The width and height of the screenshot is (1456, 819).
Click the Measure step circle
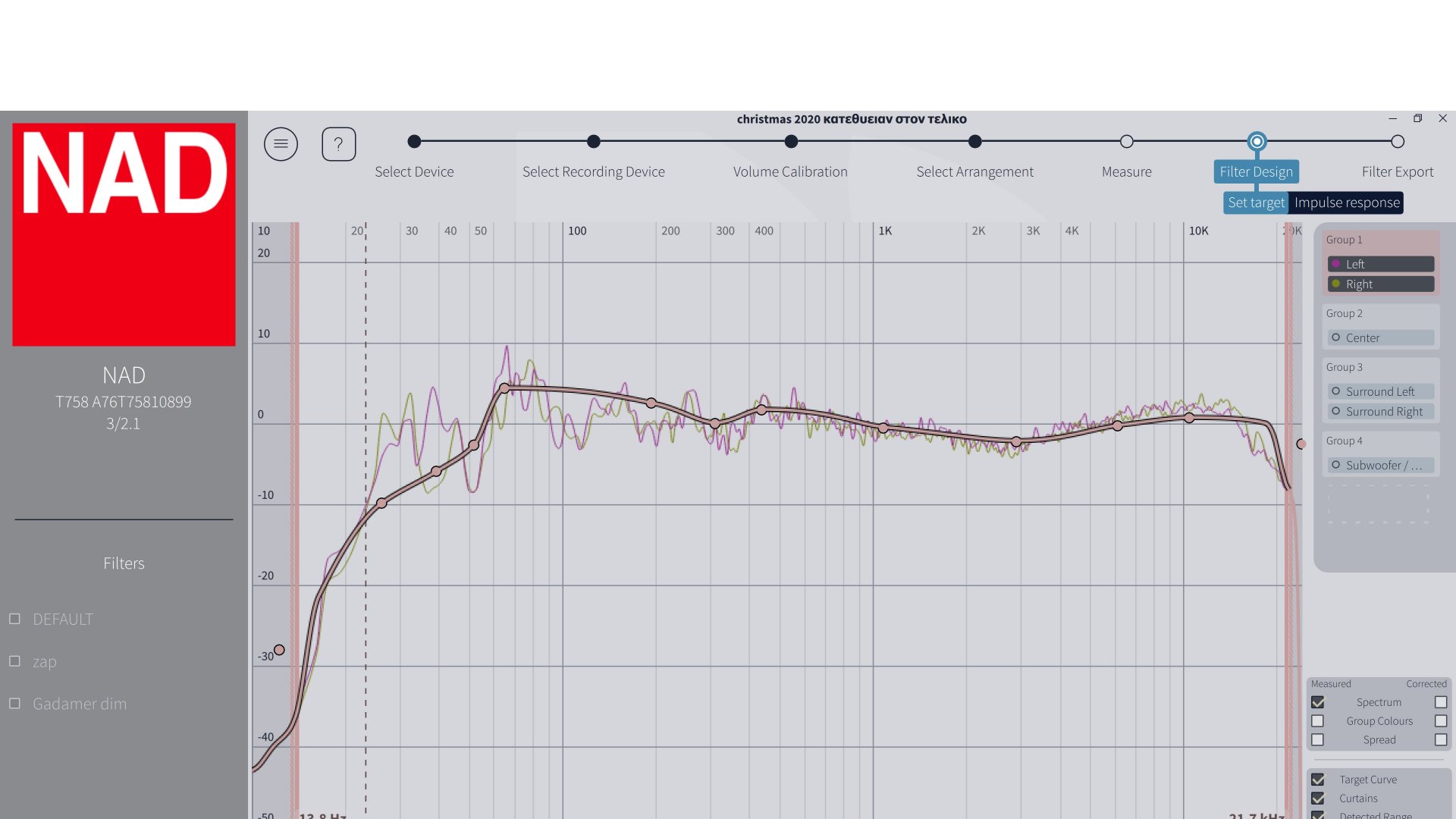point(1127,142)
